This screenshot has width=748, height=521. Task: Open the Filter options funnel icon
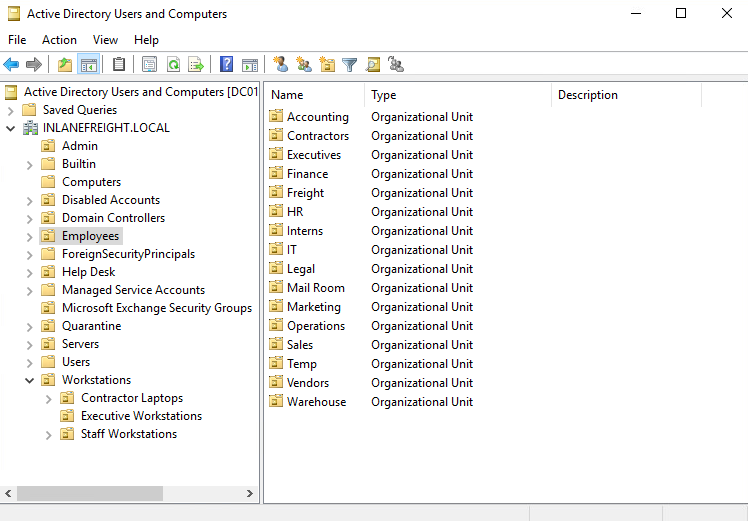coord(350,65)
